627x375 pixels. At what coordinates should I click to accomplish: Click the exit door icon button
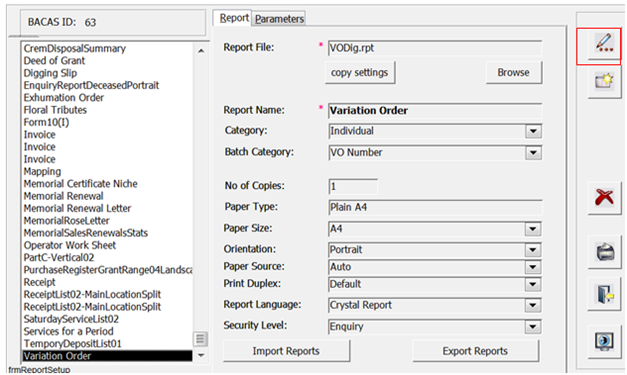(604, 294)
